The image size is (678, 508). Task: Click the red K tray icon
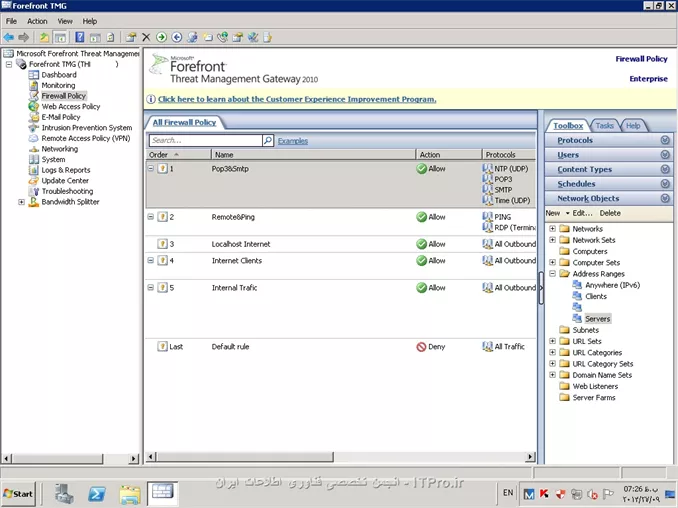click(x=544, y=494)
